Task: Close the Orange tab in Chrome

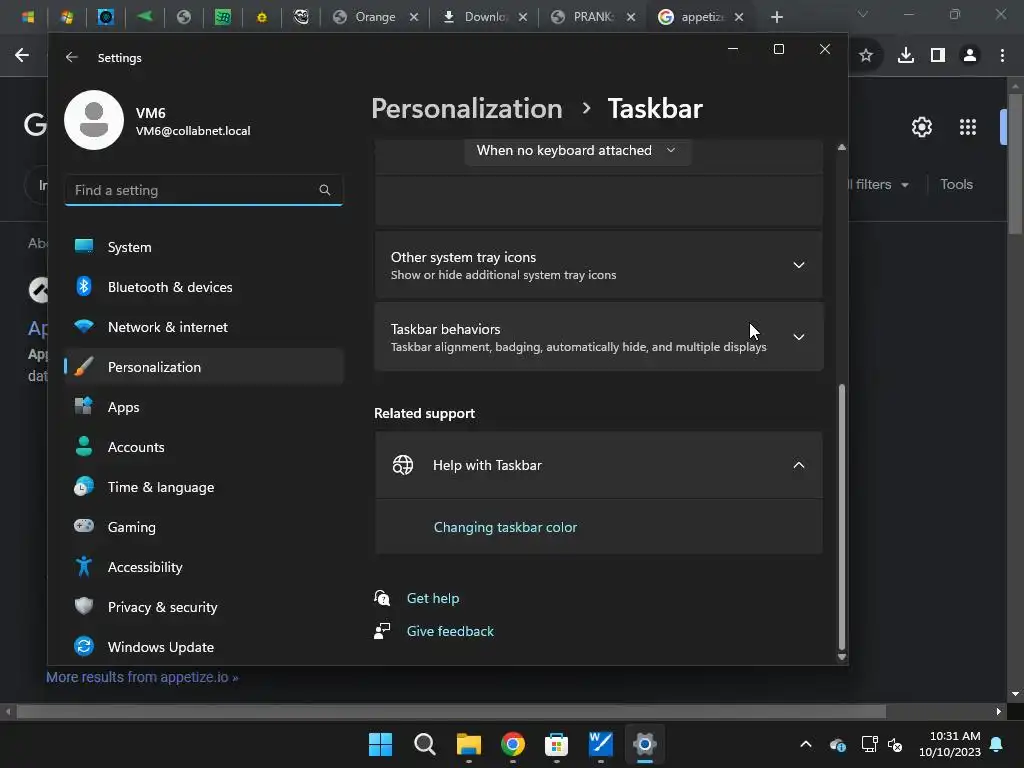Action: 414,17
